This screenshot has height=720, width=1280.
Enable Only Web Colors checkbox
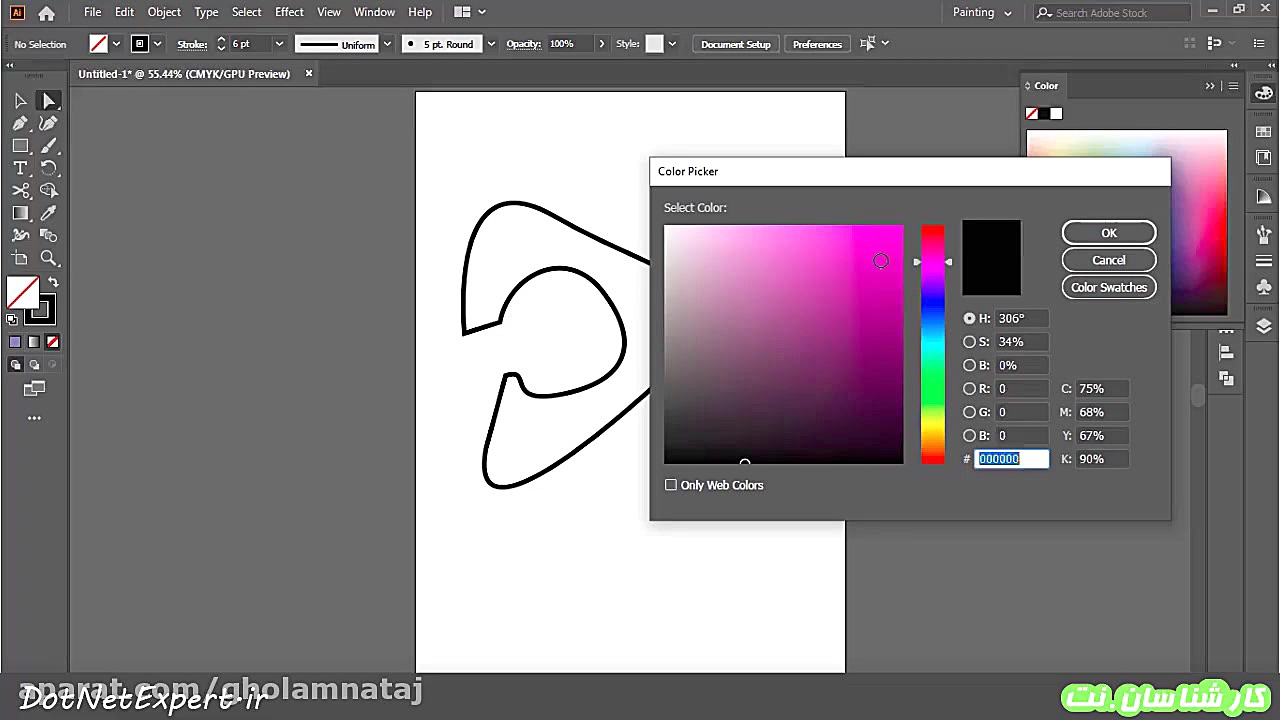click(671, 485)
